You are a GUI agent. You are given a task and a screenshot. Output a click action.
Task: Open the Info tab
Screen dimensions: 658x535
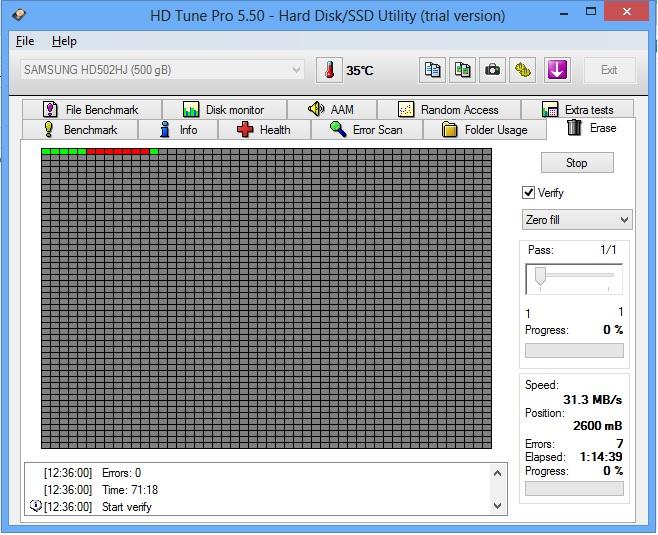click(178, 130)
